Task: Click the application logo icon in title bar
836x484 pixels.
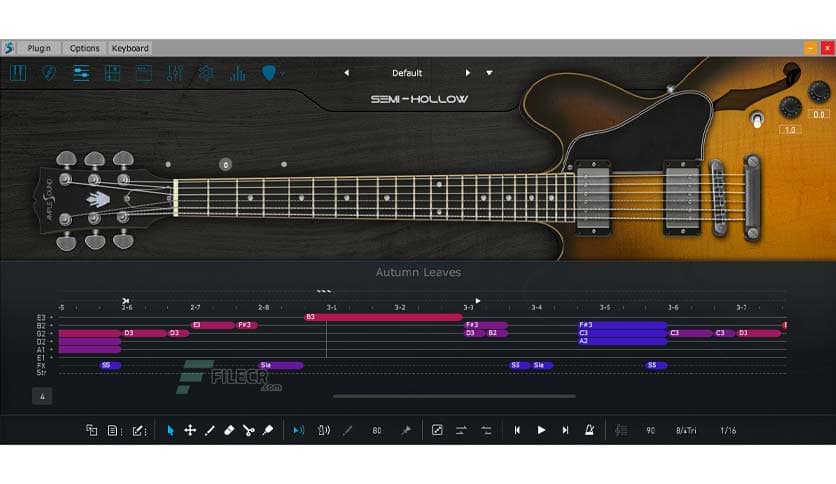Action: coord(9,48)
